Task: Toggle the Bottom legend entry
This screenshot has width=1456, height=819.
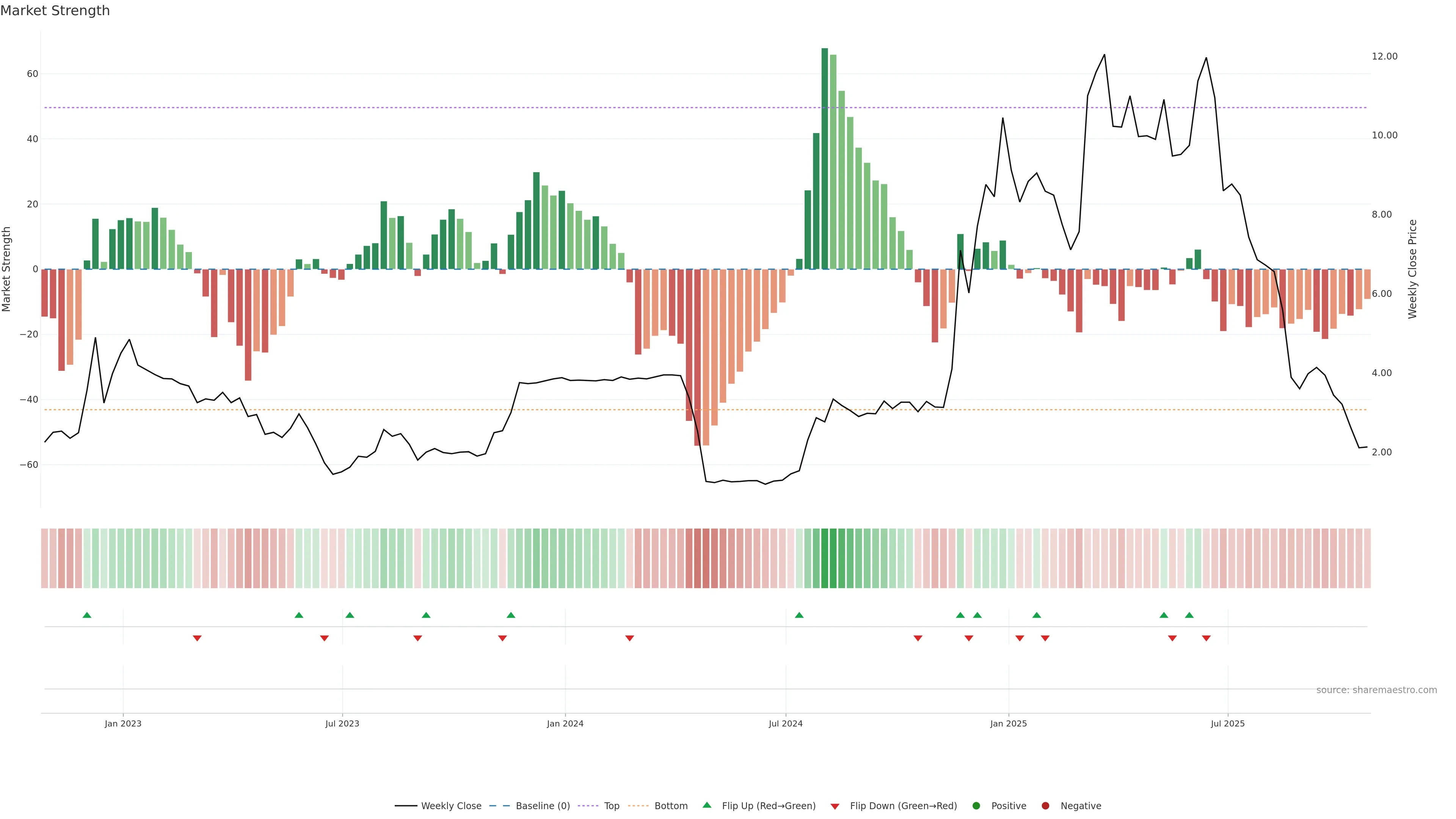Action: 671,806
